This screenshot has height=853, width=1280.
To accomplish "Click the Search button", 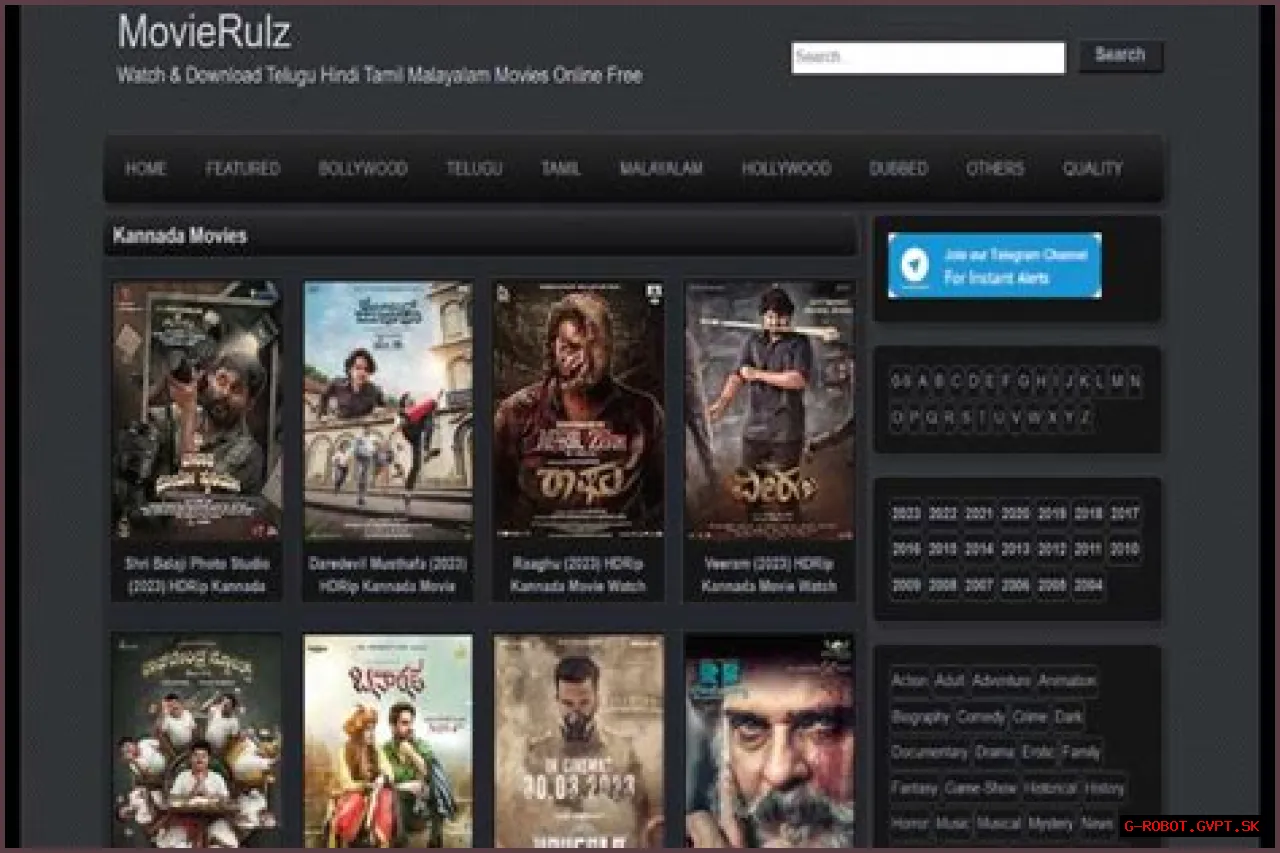I will [x=1120, y=56].
